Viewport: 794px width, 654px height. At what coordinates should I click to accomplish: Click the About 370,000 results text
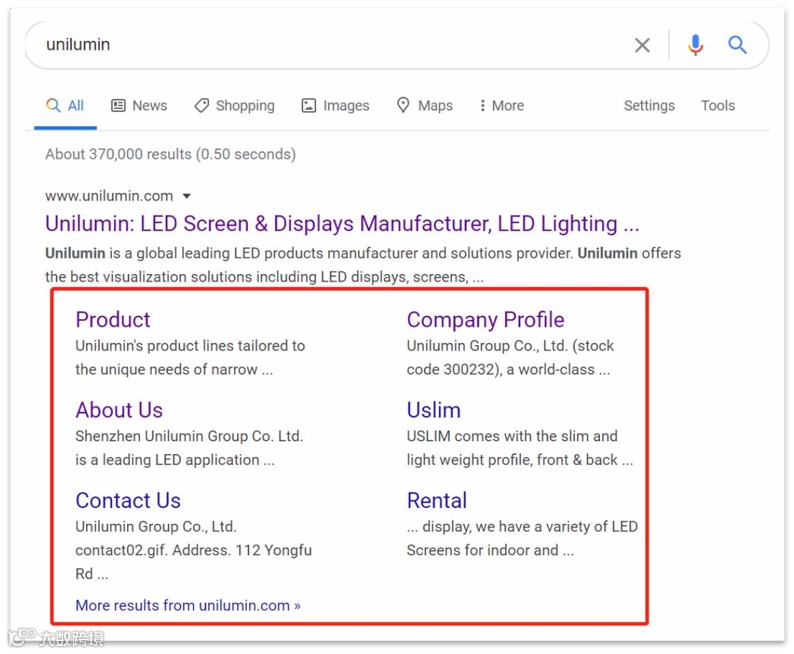coord(170,154)
